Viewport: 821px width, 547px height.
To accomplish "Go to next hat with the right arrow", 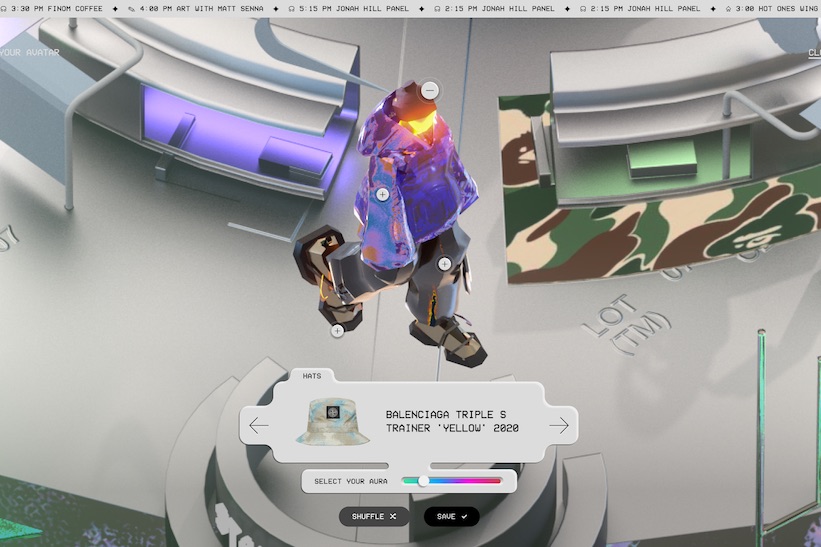I will click(x=559, y=425).
